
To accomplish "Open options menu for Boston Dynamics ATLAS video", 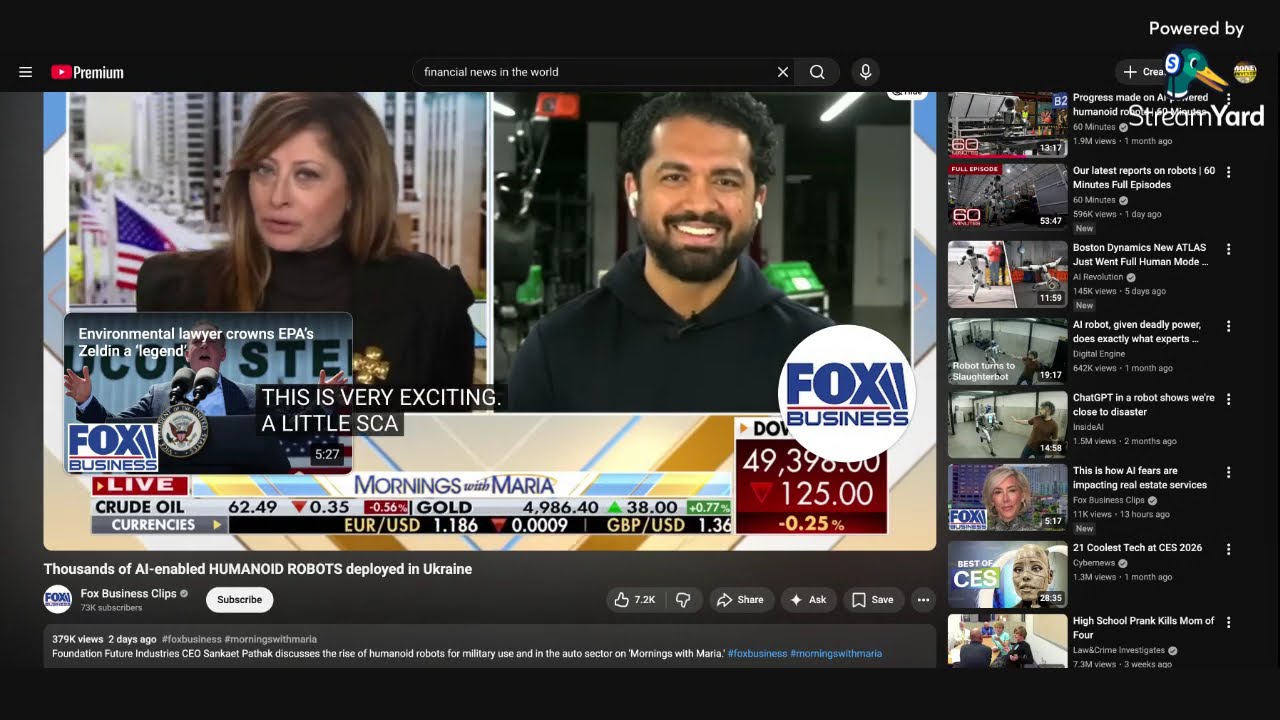I will (1229, 249).
